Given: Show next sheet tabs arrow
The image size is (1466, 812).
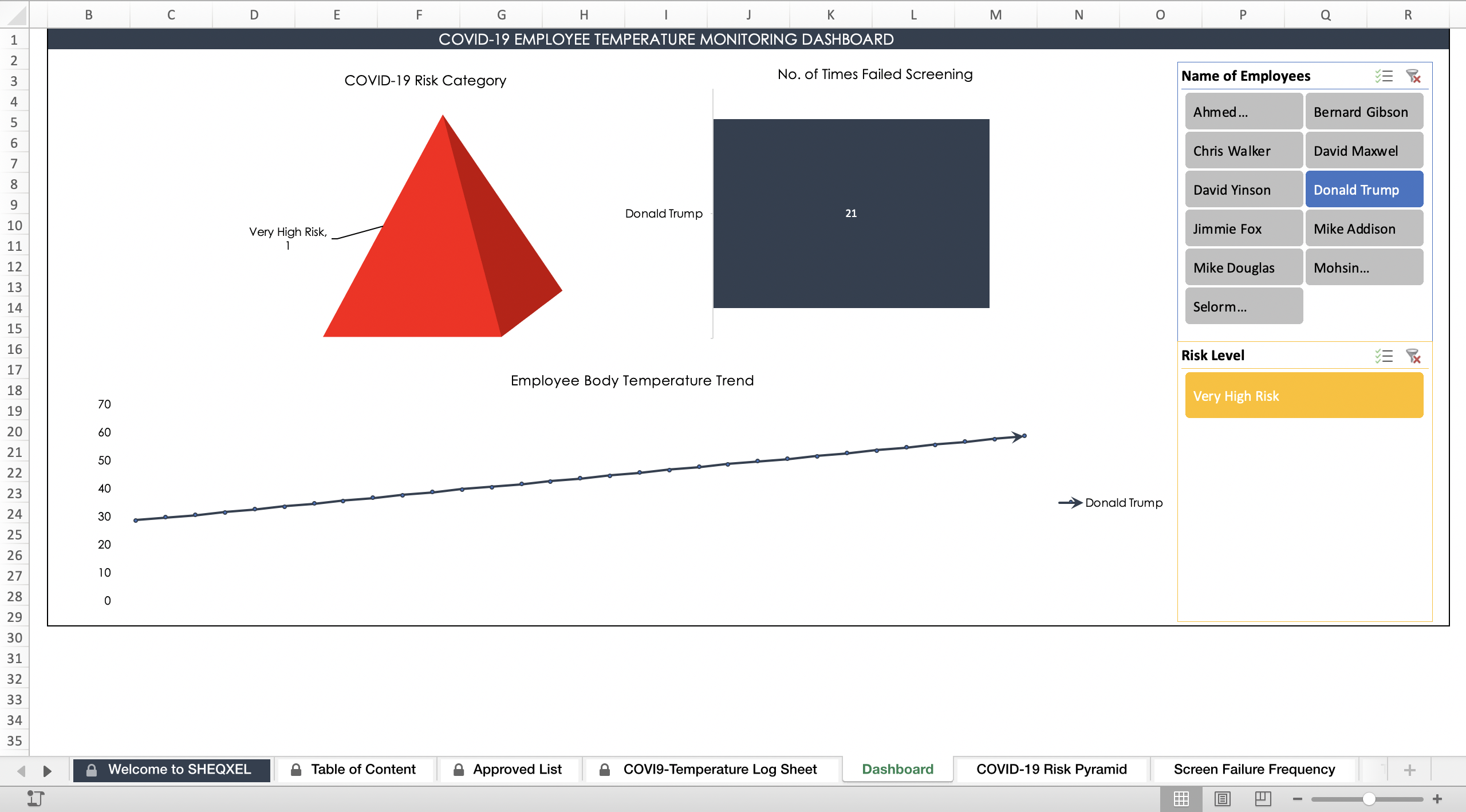Looking at the screenshot, I should [48, 771].
